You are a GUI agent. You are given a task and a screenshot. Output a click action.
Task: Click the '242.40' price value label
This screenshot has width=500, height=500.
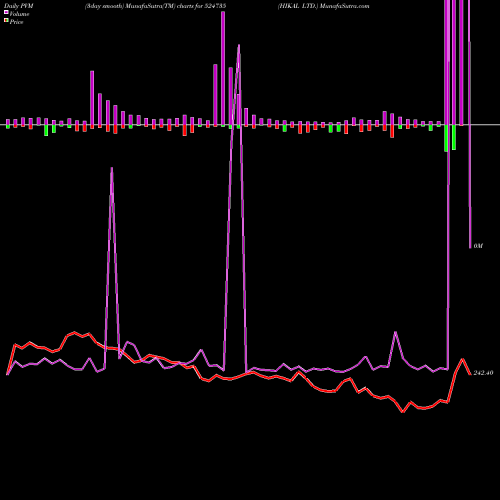click(x=483, y=373)
